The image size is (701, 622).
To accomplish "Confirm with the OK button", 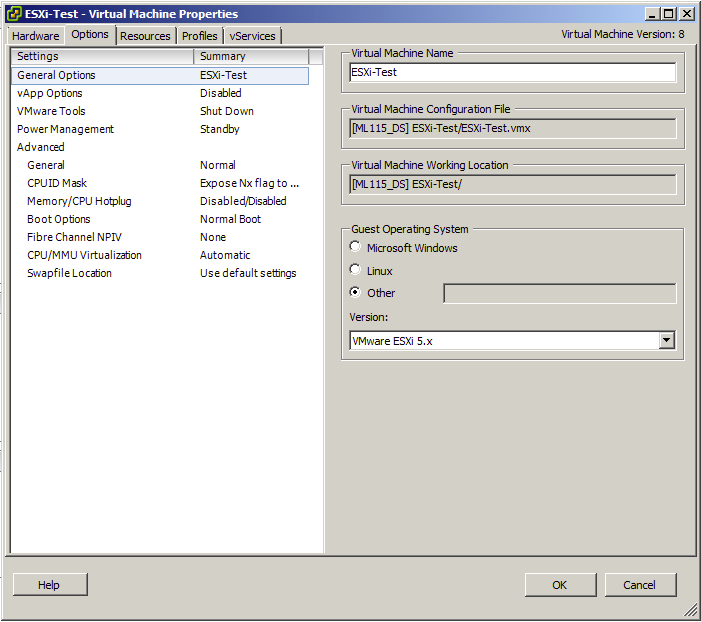I will coord(561,585).
